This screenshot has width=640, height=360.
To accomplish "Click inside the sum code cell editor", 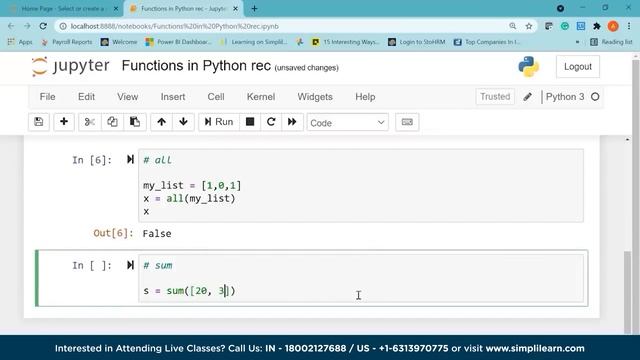I will [x=361, y=278].
